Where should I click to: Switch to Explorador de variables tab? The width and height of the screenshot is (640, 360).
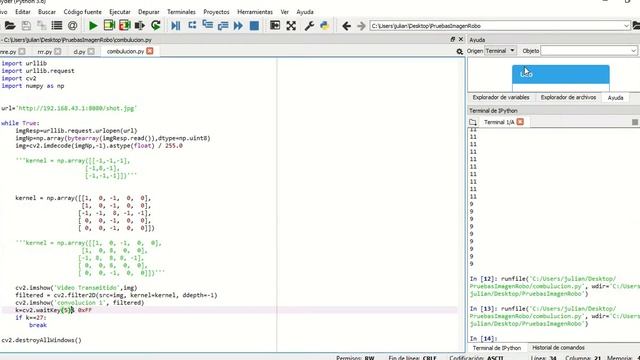coord(501,98)
